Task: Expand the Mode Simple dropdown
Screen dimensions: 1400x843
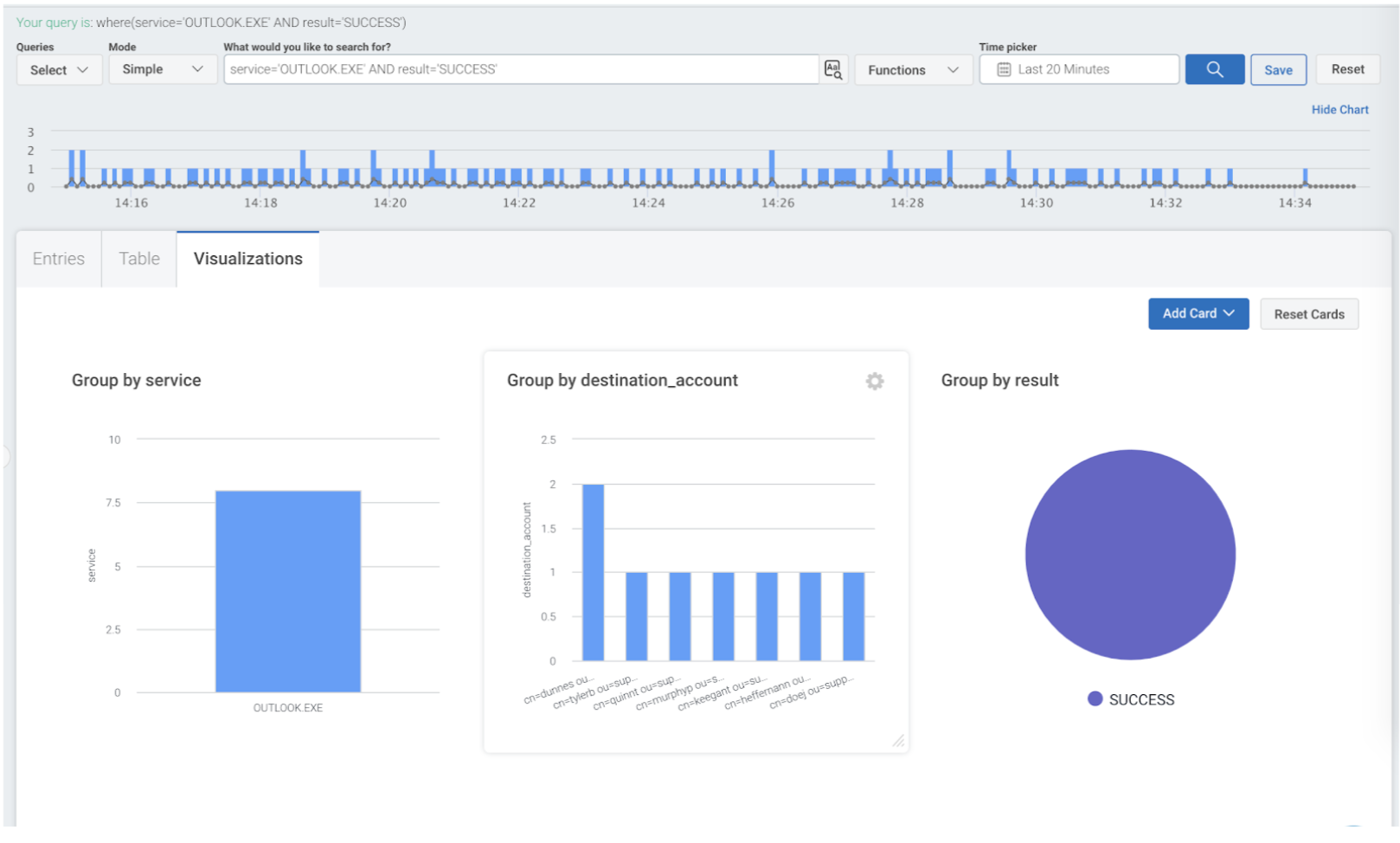Action: pos(162,69)
